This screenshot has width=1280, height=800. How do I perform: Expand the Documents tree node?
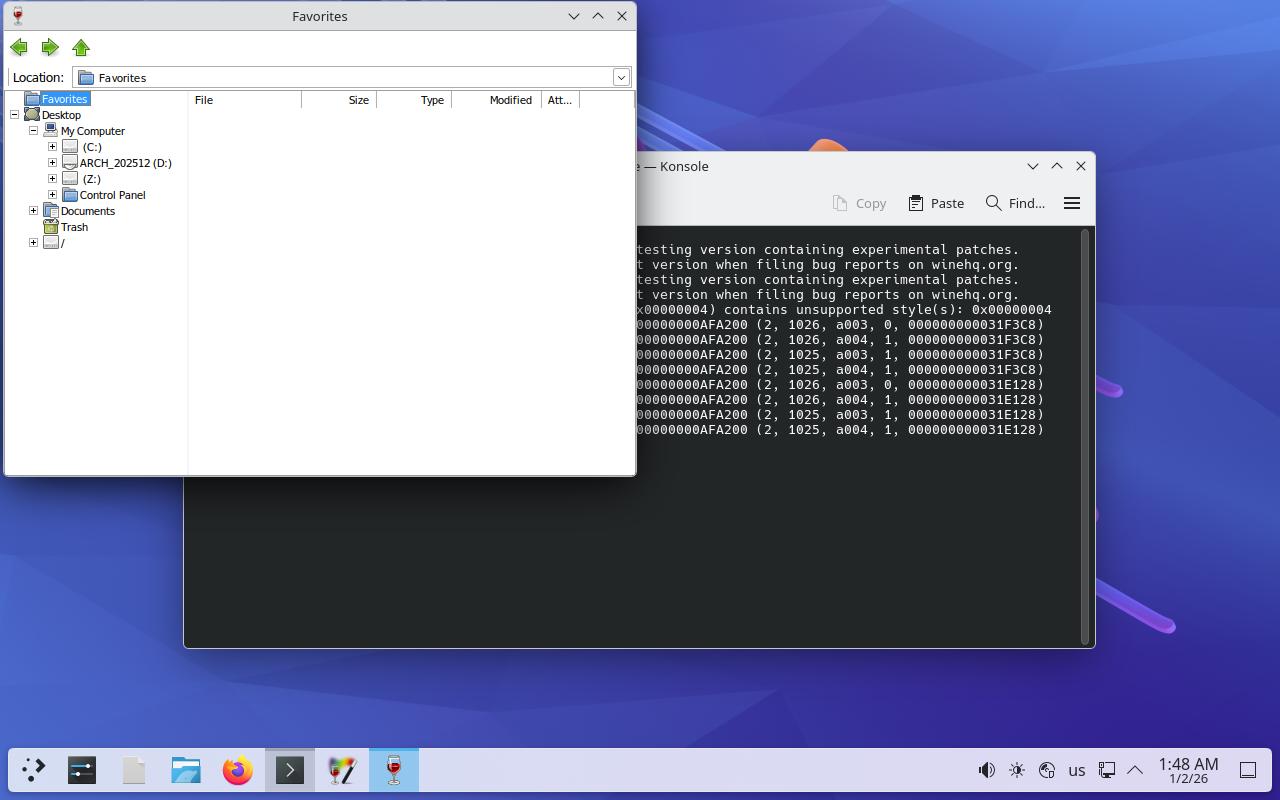33,211
